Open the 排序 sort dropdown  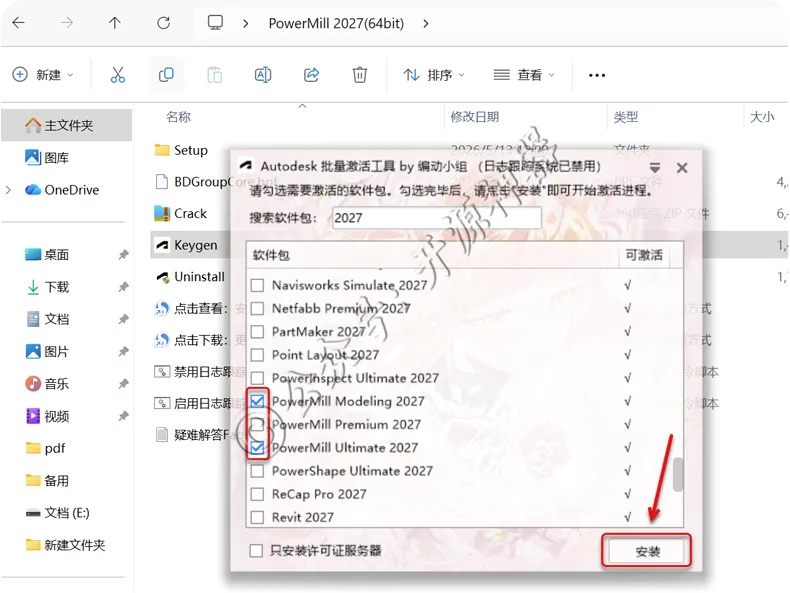click(x=434, y=75)
